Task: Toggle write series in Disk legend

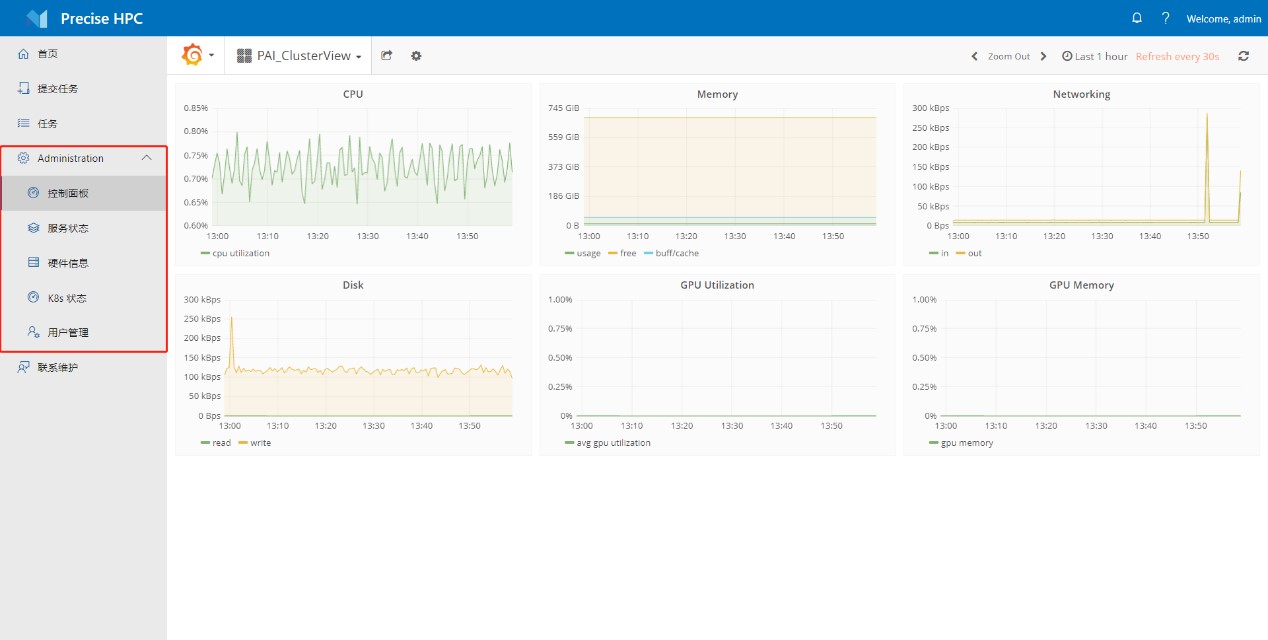Action: coord(254,443)
